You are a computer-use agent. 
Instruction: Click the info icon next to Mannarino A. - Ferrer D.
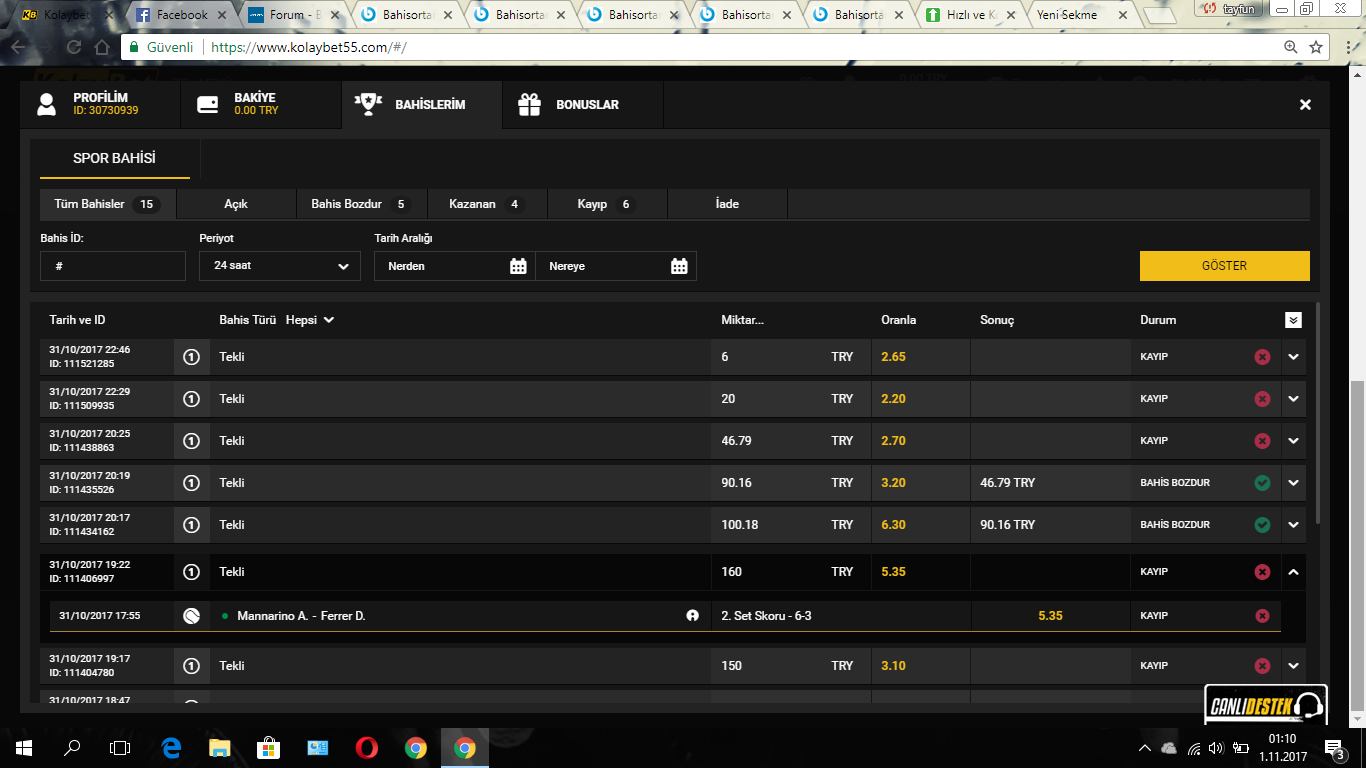coord(692,616)
